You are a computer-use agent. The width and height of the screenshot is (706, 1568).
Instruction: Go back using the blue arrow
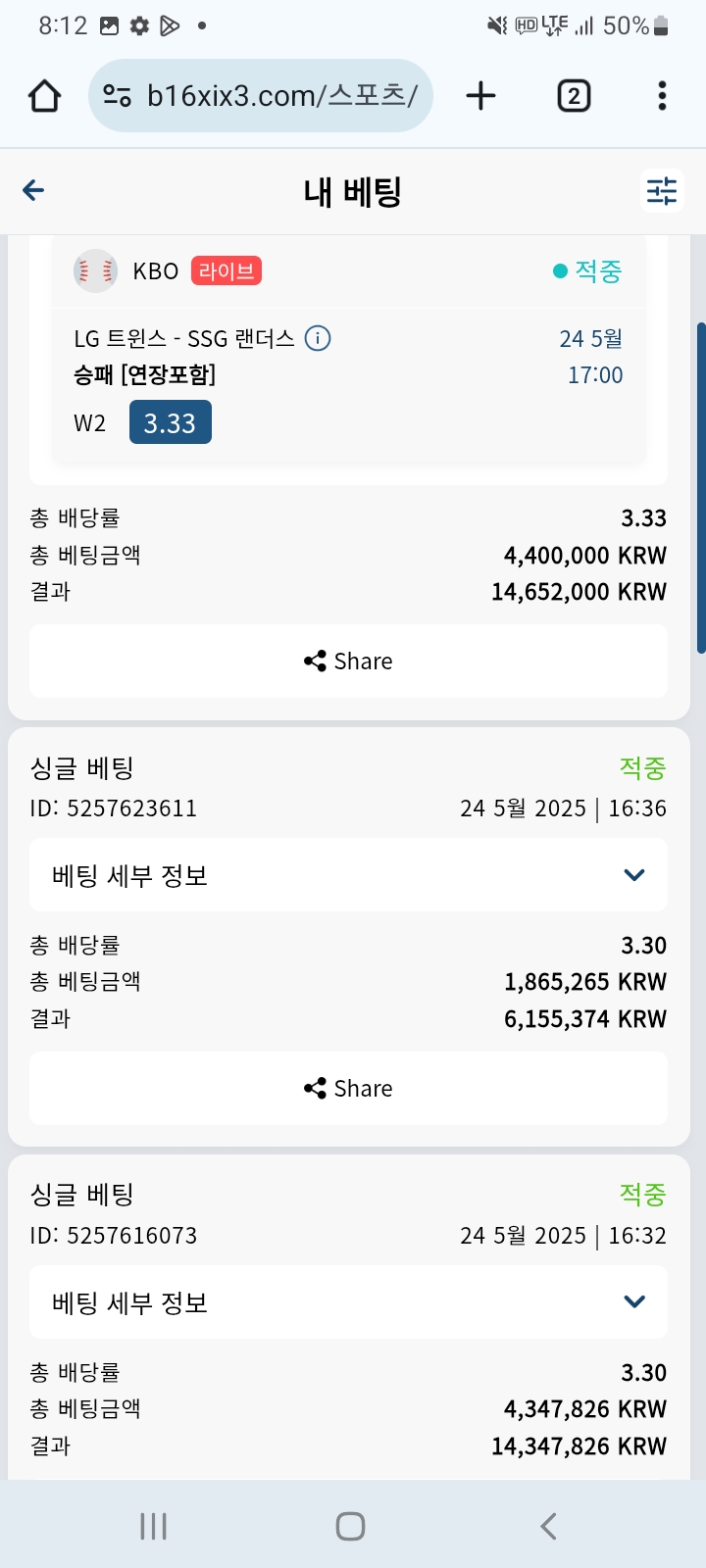pyautogui.click(x=33, y=190)
